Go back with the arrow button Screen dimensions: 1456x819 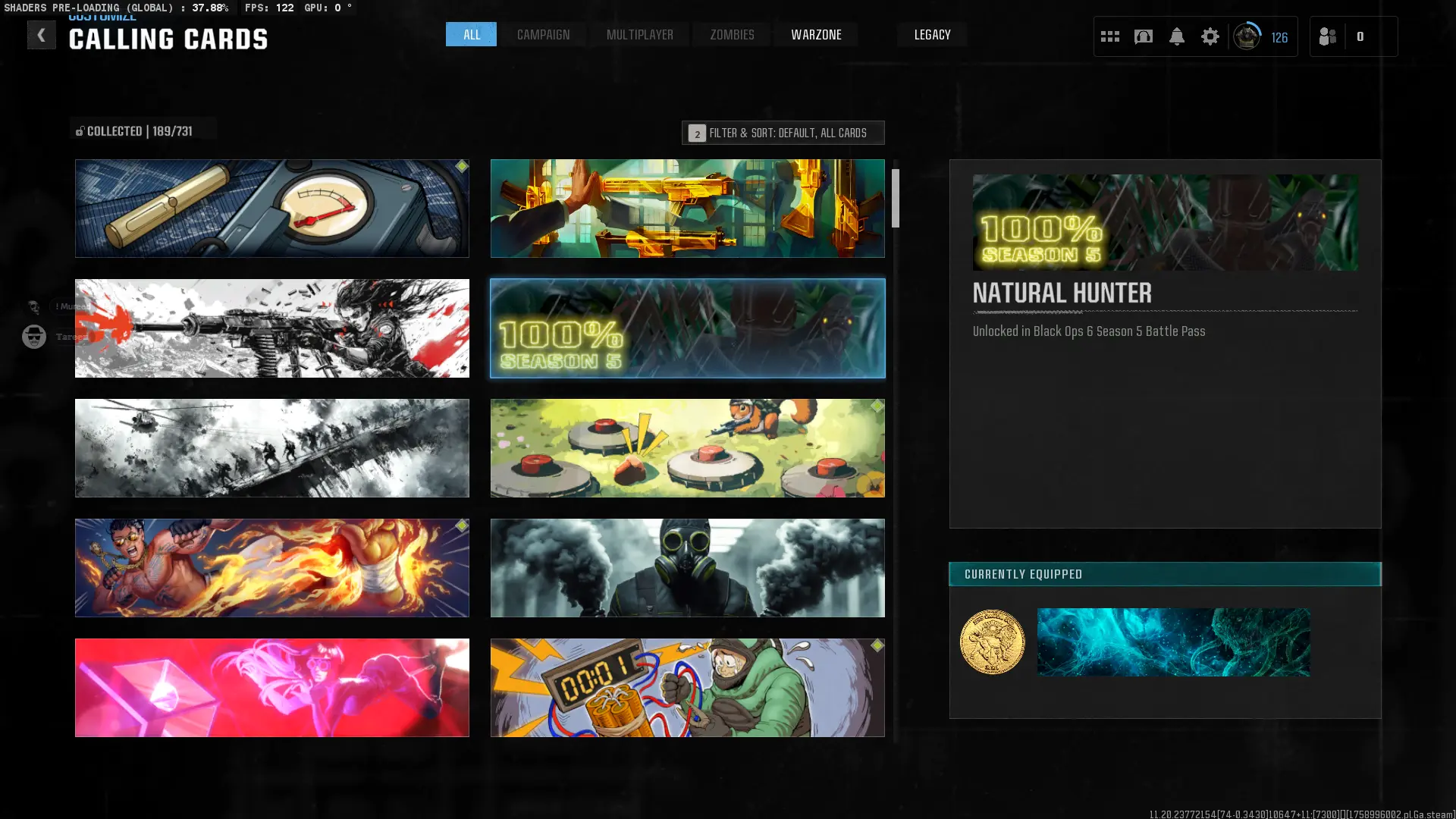point(41,35)
